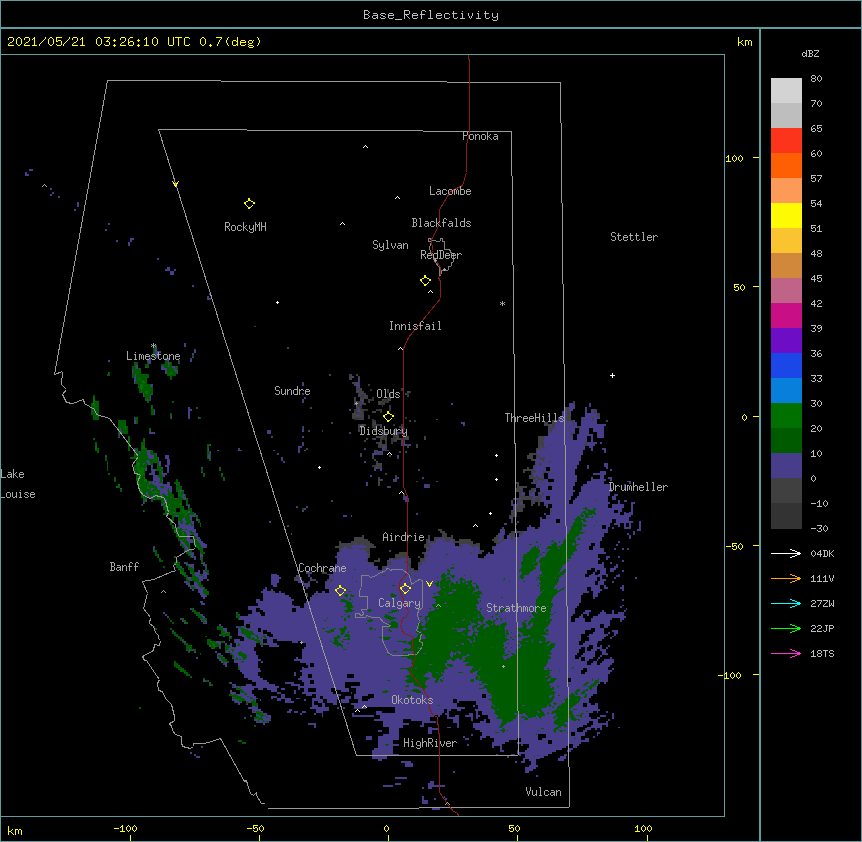The image size is (862, 842).
Task: Click the Lake Louise label
Action: coord(18,484)
